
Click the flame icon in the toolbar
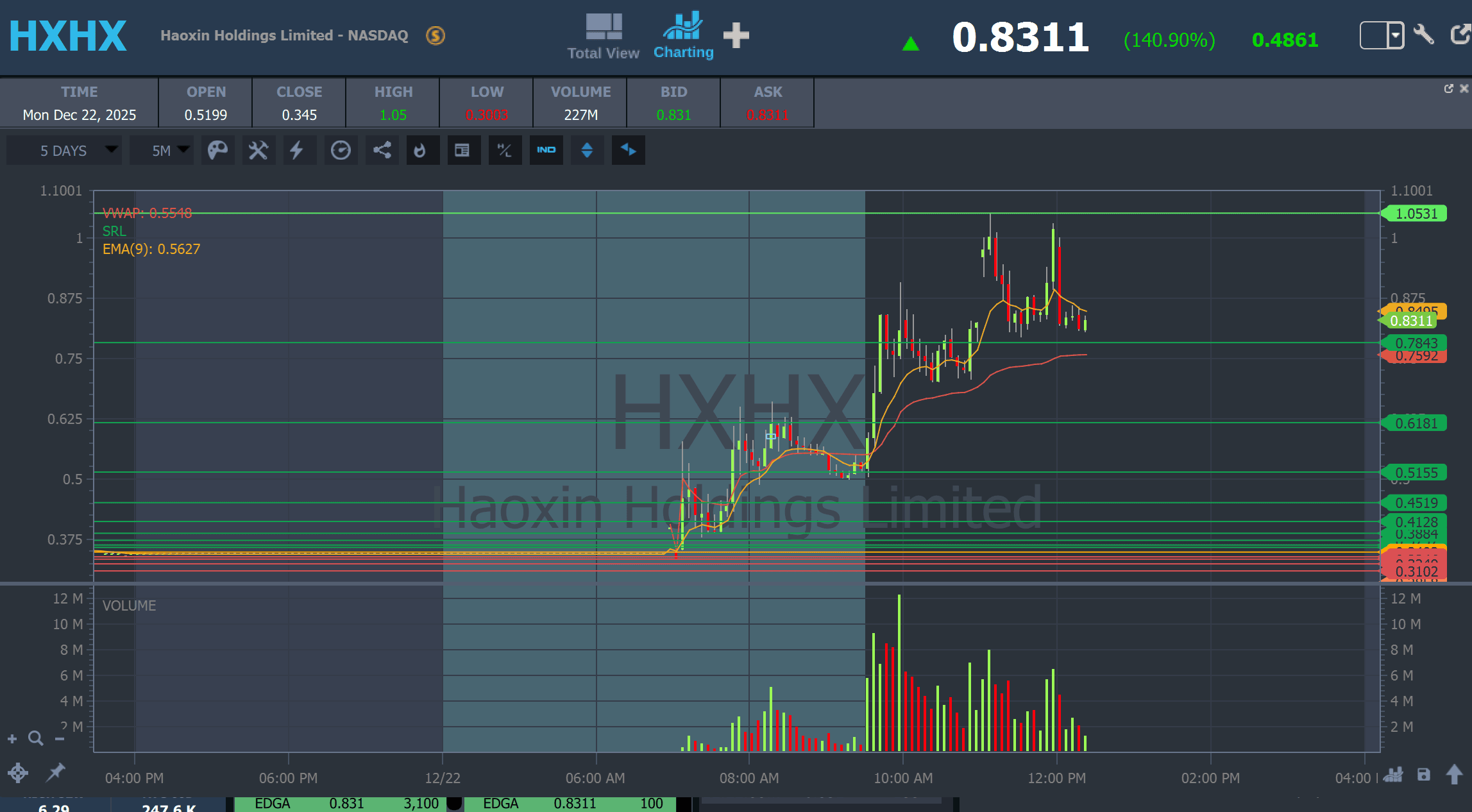[x=420, y=150]
